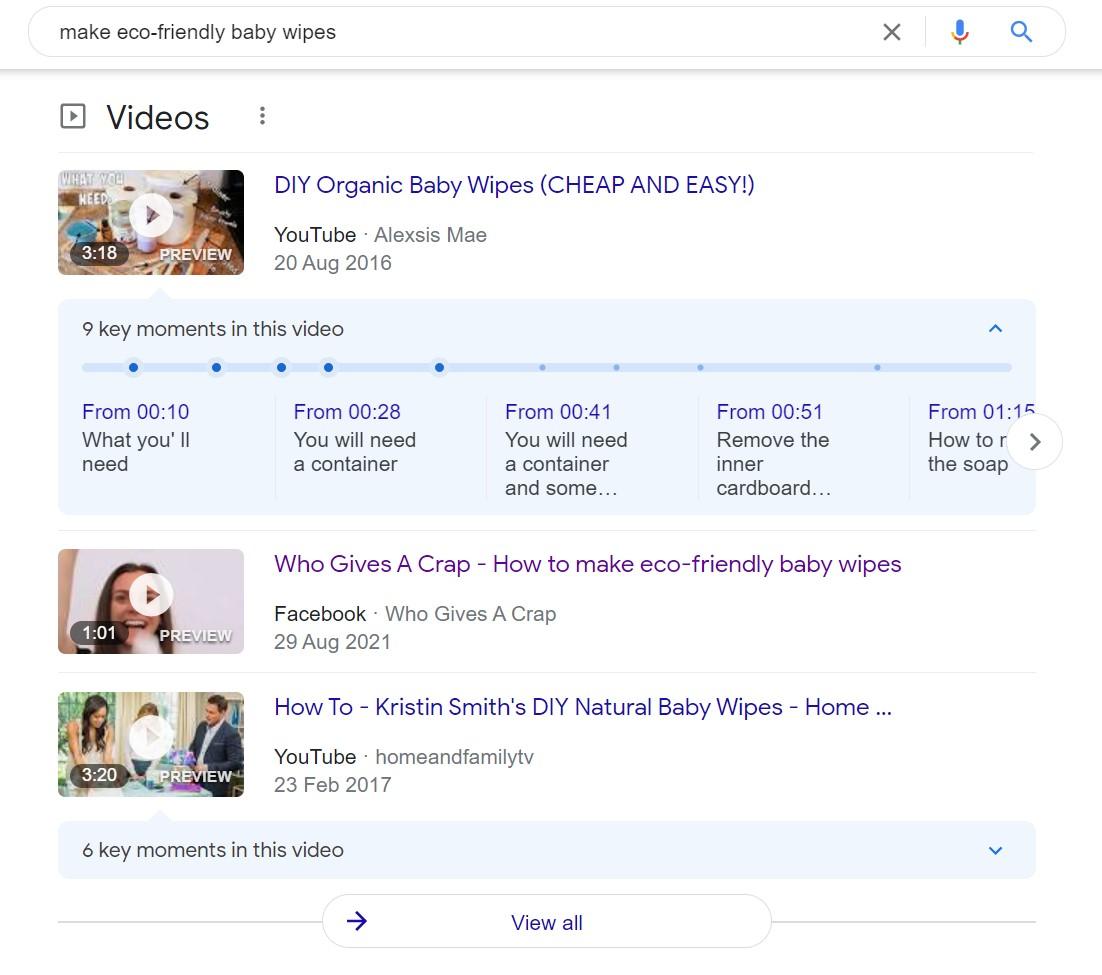Select the last small dot on the key moments timeline

(x=877, y=367)
